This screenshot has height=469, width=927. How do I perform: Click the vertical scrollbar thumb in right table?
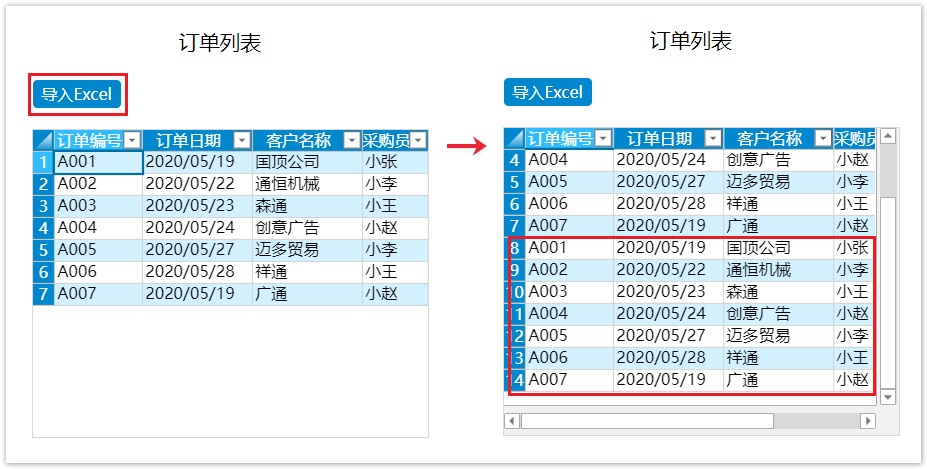tap(887, 170)
